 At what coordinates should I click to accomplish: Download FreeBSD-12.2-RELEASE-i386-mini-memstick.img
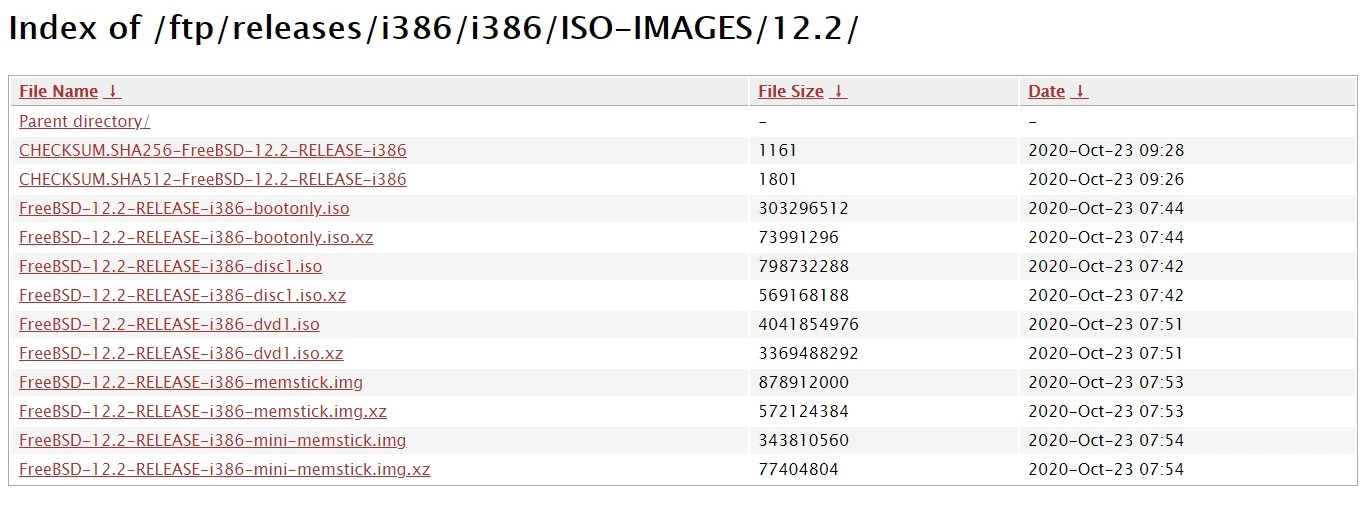[x=213, y=440]
